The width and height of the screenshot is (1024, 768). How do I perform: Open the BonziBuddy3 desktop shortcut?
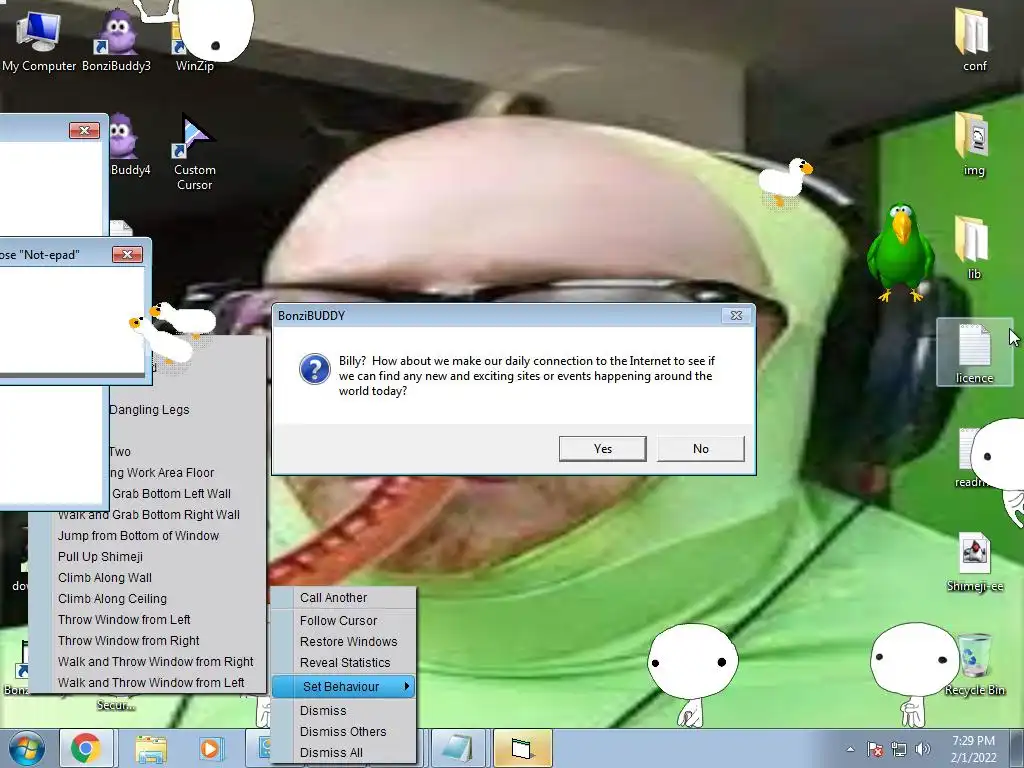click(x=116, y=42)
